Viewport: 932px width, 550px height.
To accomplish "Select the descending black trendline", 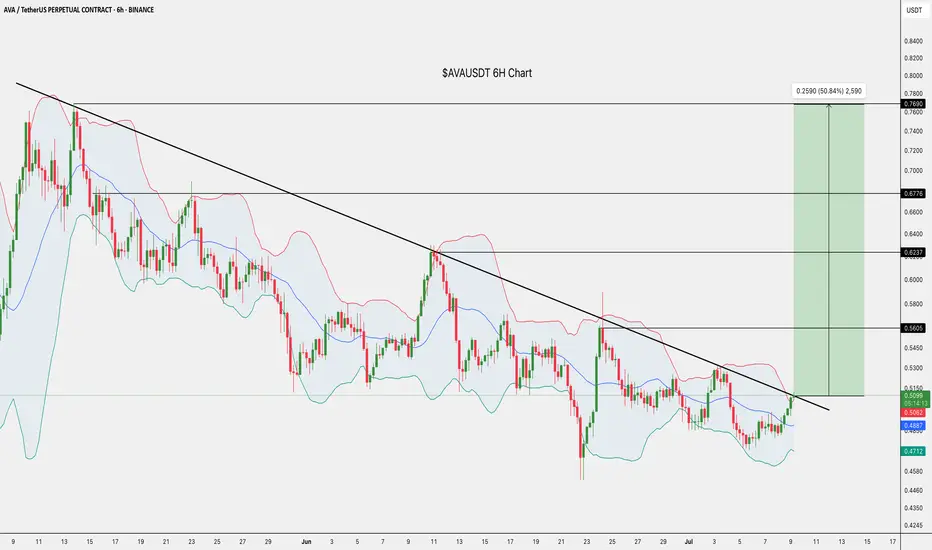I will pyautogui.click(x=422, y=246).
